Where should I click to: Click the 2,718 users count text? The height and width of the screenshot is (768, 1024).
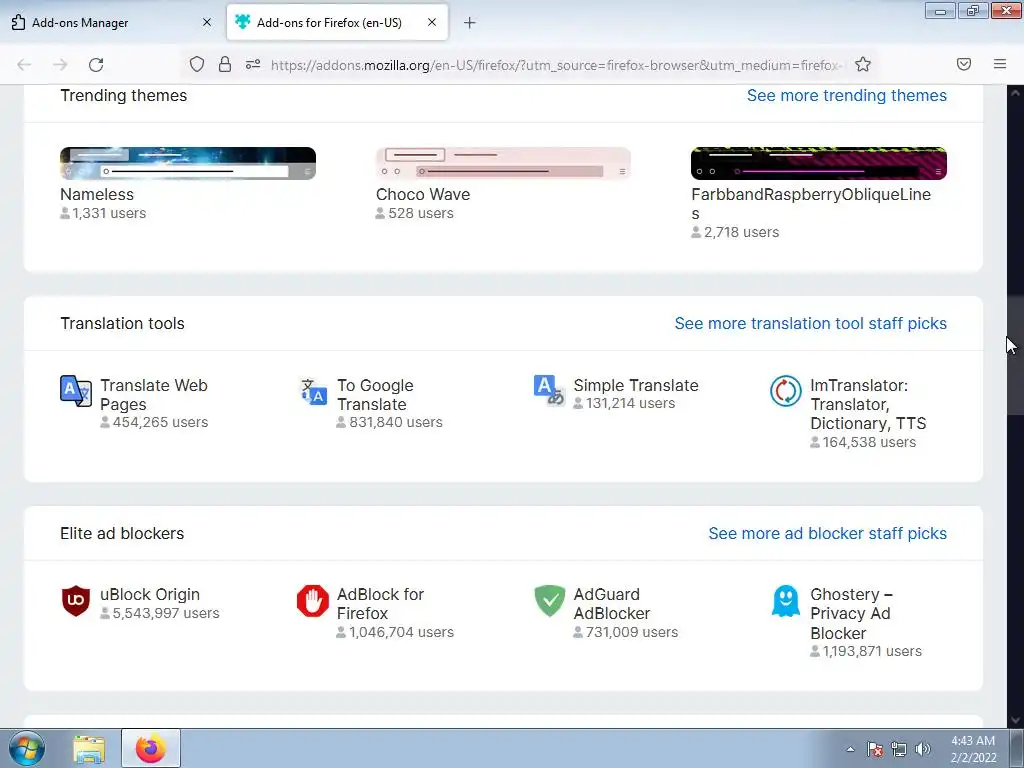tap(741, 232)
